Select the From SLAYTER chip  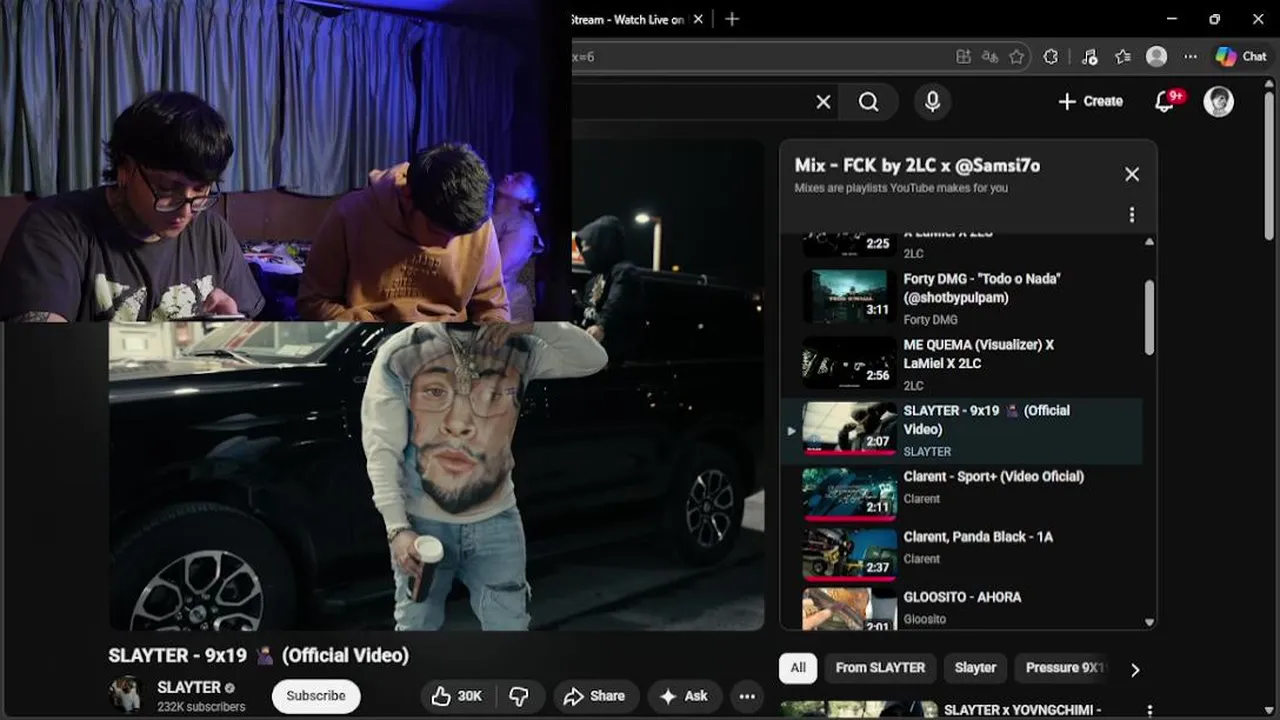[x=880, y=668]
